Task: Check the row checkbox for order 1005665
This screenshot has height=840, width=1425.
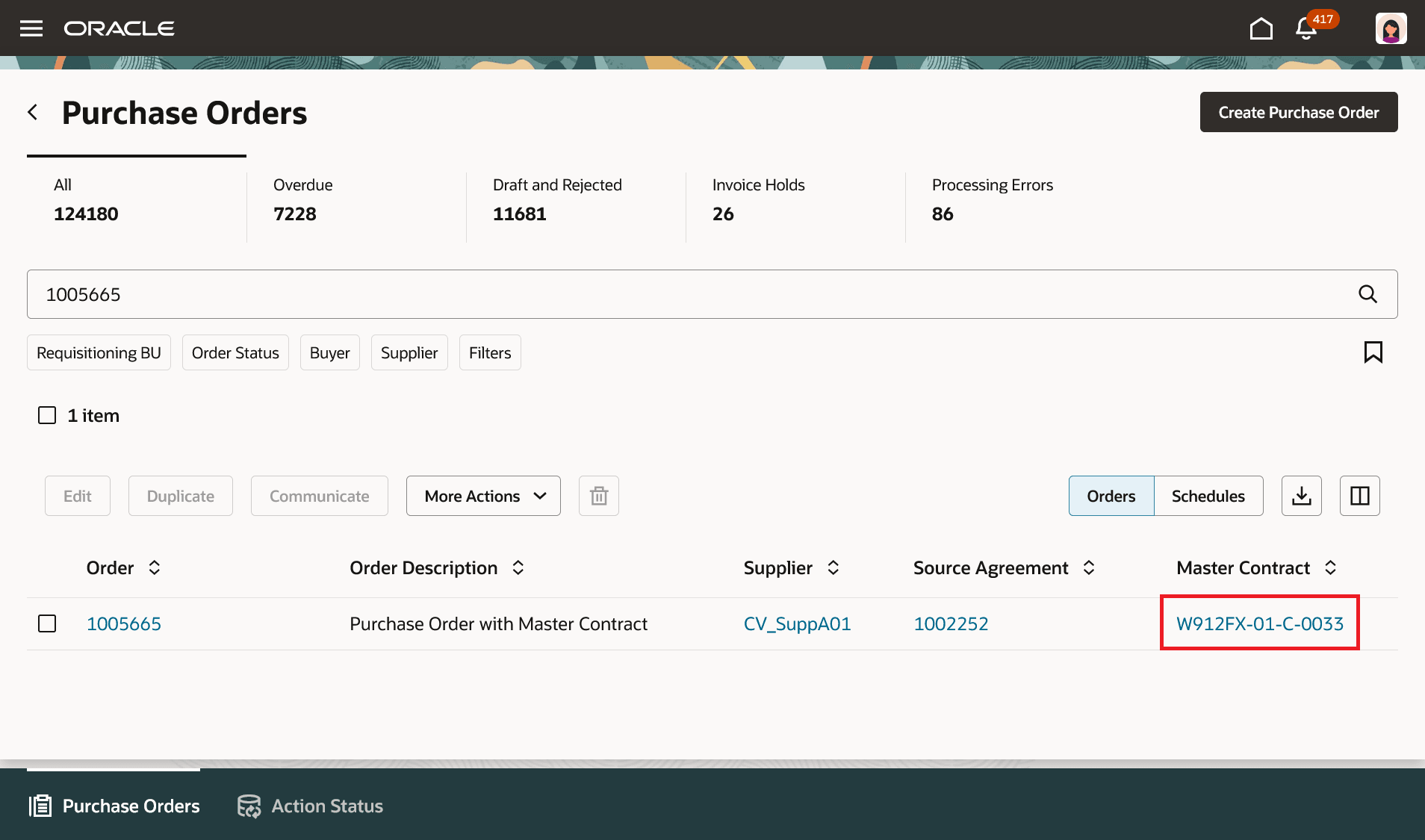Action: [x=47, y=623]
